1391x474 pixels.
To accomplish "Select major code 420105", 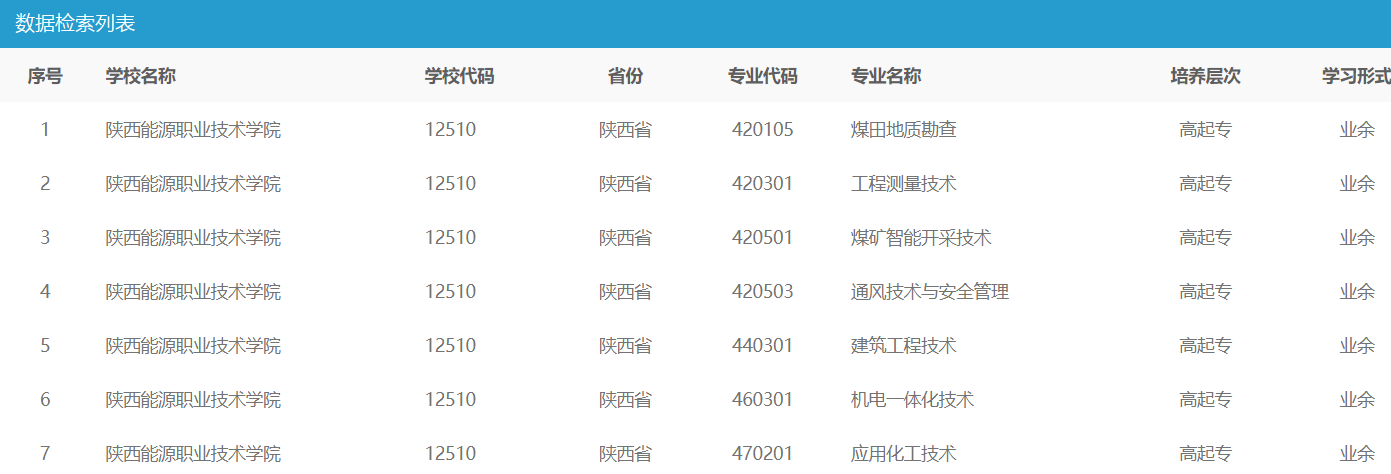I will coord(763,130).
